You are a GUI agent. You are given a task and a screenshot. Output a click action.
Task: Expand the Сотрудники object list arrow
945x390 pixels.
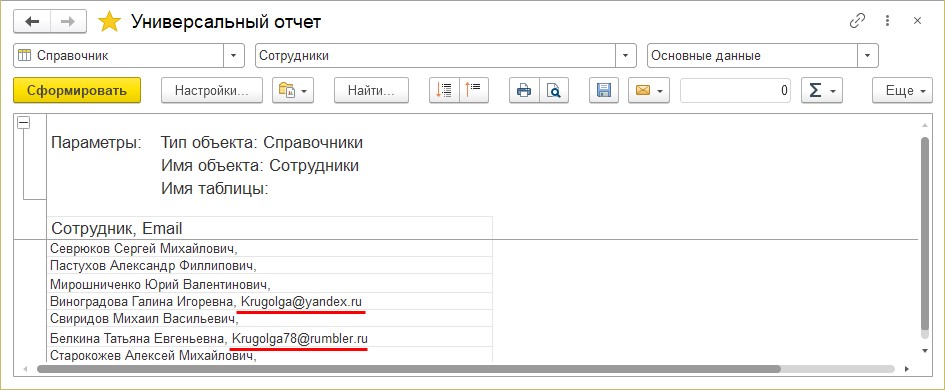point(626,55)
